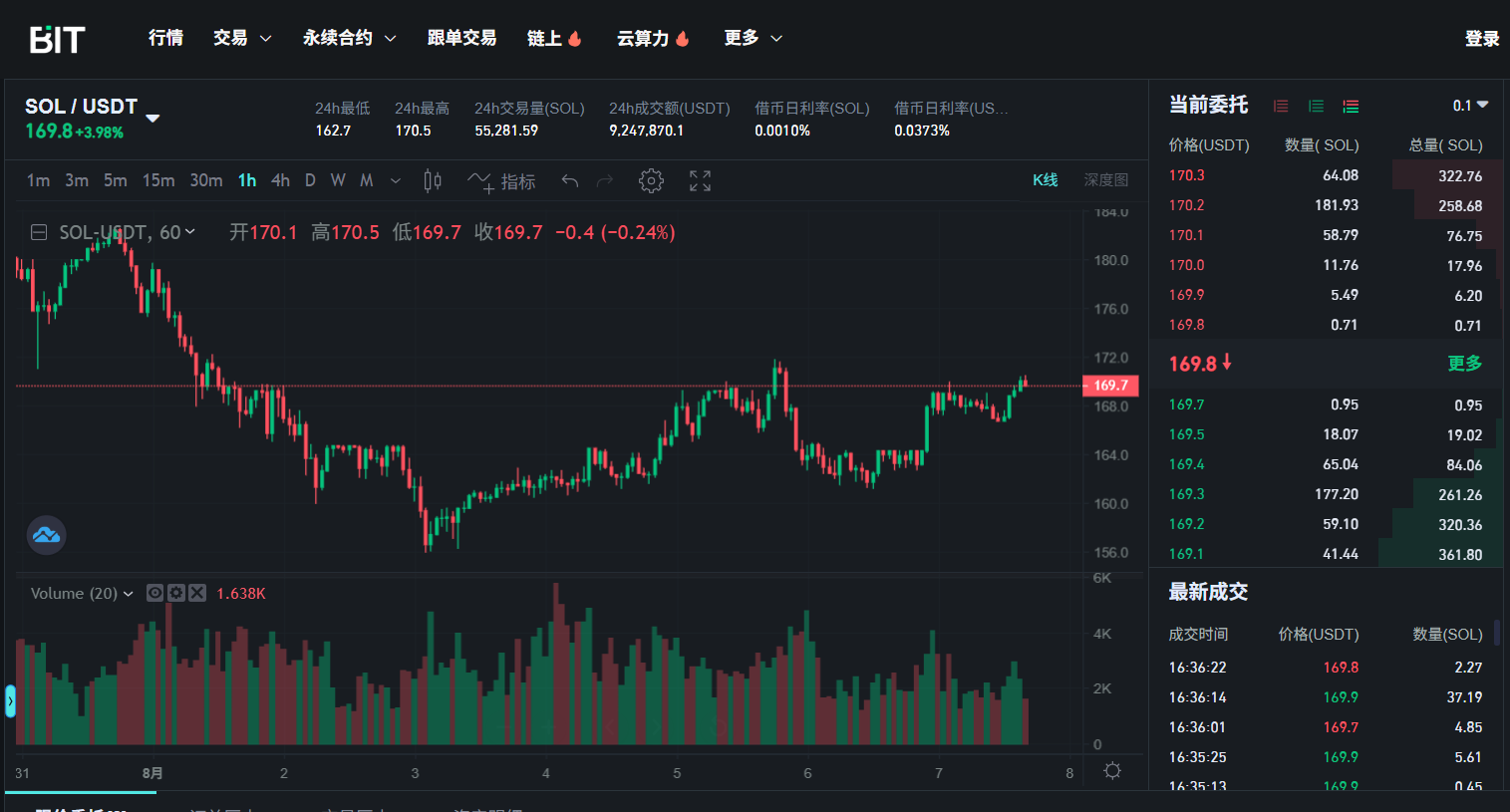The height and width of the screenshot is (812, 1510).
Task: Click the blue cloud snapshot icon on chart
Action: coord(46,535)
